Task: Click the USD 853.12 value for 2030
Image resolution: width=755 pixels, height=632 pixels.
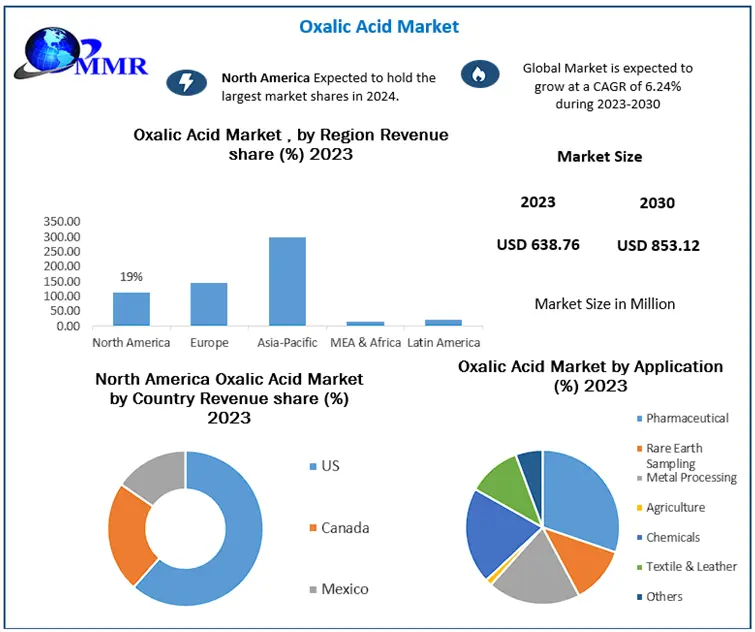Action: [x=658, y=245]
